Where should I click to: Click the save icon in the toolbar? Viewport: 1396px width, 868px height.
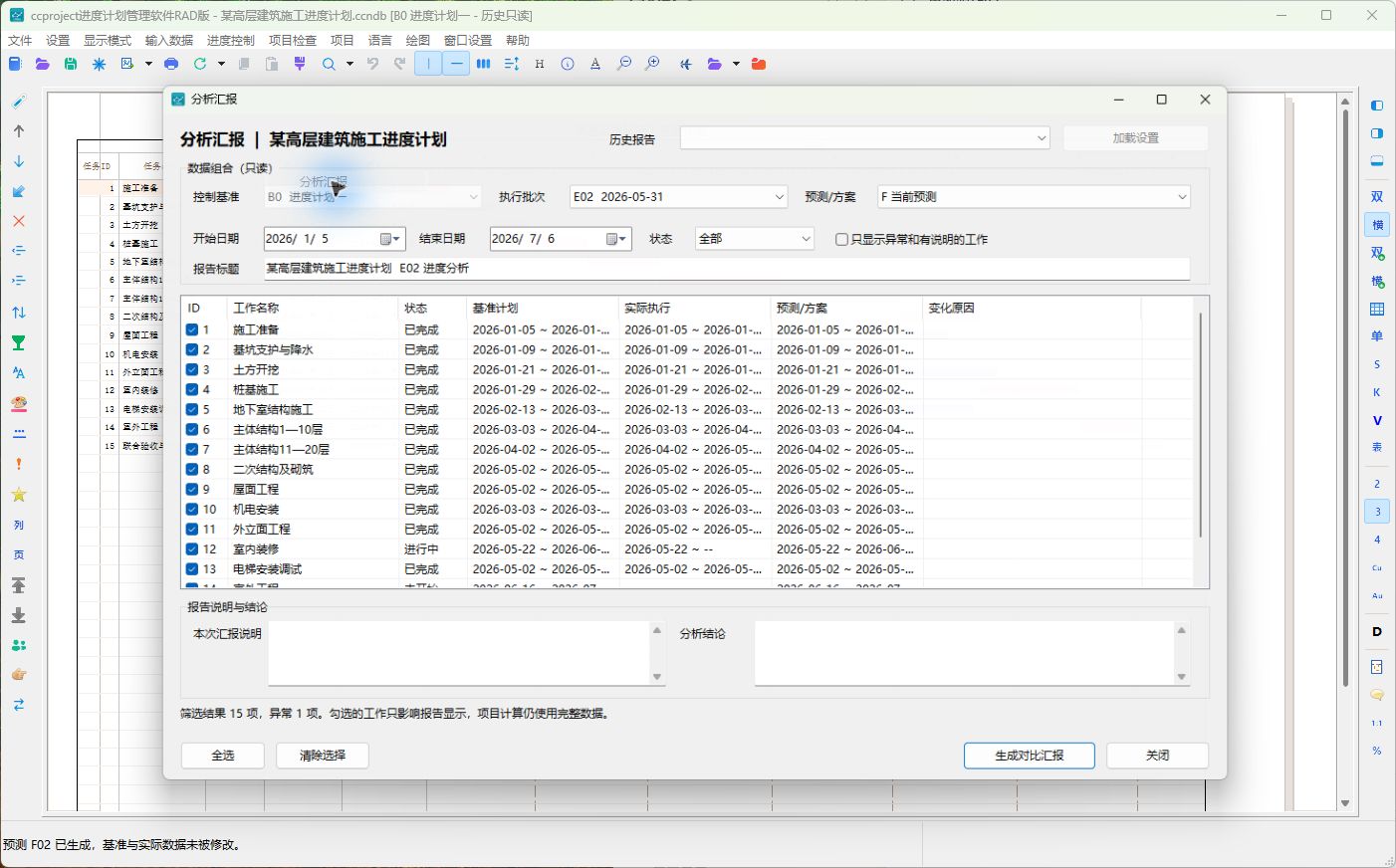(x=71, y=64)
